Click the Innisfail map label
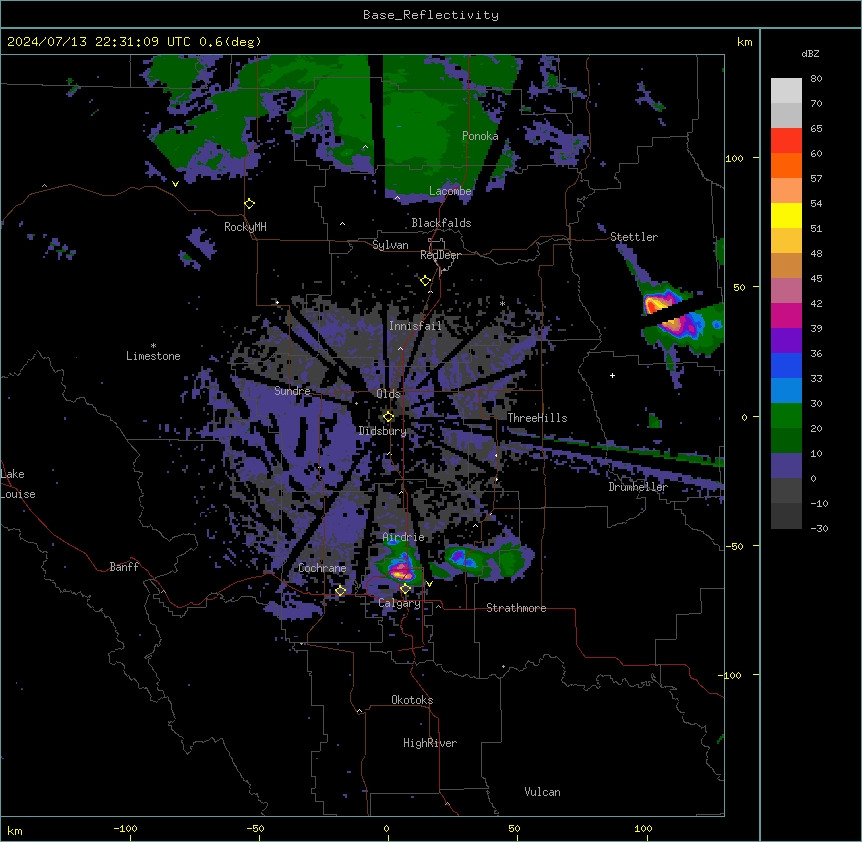 tap(415, 326)
